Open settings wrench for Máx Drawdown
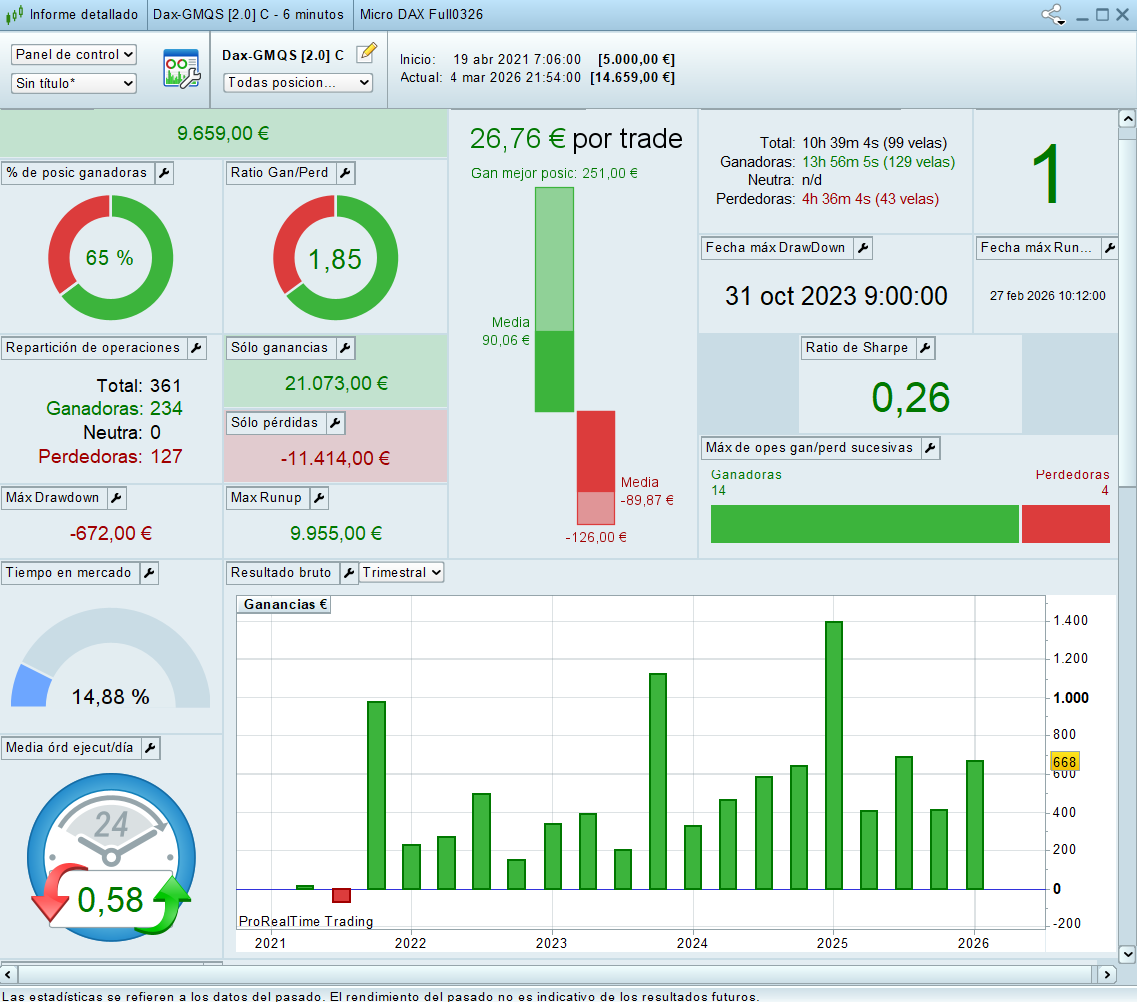The width and height of the screenshot is (1137, 1002). (x=116, y=498)
